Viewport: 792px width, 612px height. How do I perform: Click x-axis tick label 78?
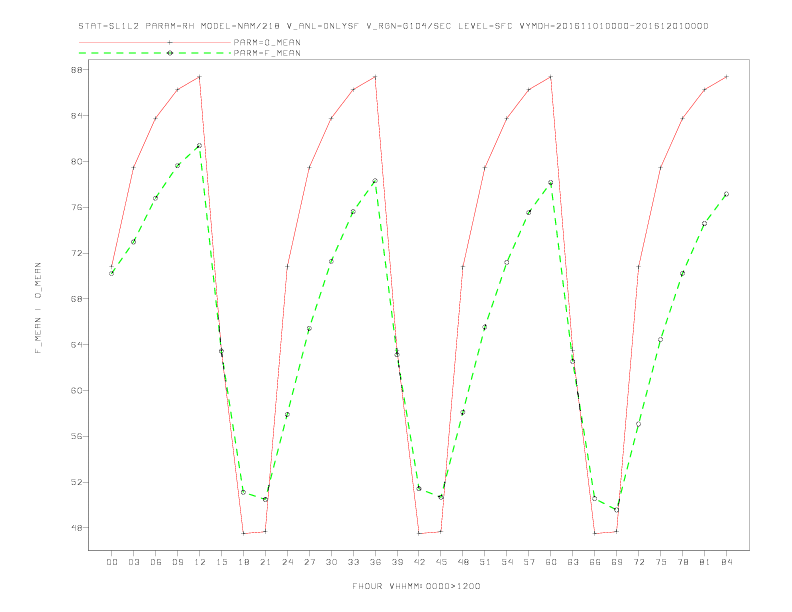[x=682, y=562]
